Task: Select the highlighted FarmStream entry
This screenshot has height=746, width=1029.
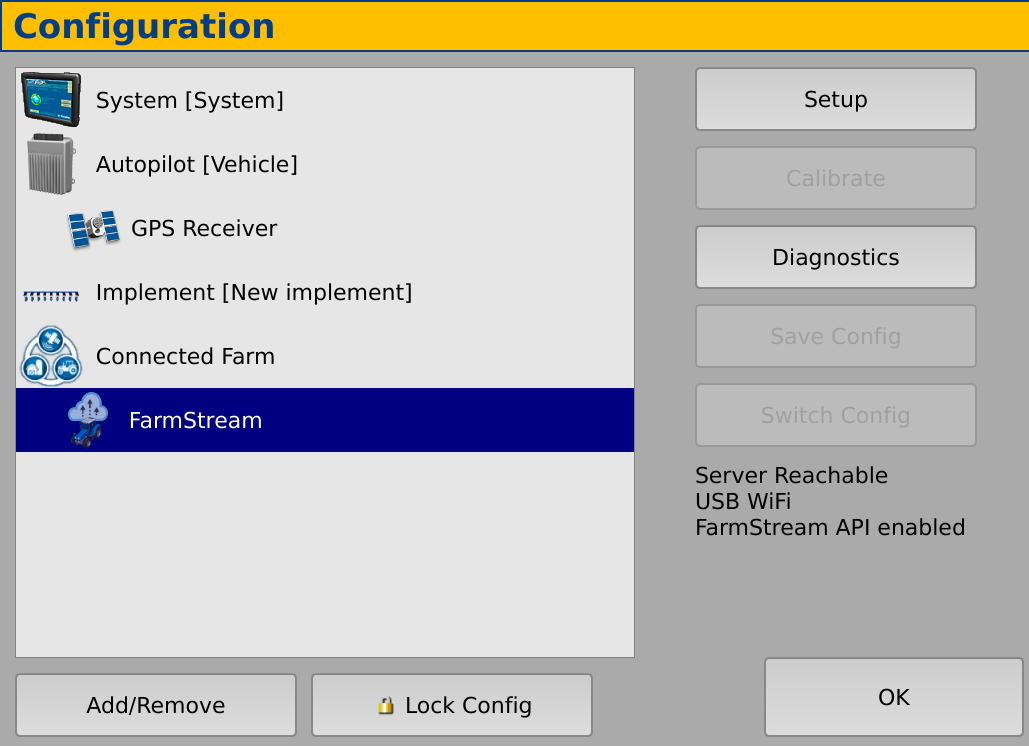Action: point(325,420)
